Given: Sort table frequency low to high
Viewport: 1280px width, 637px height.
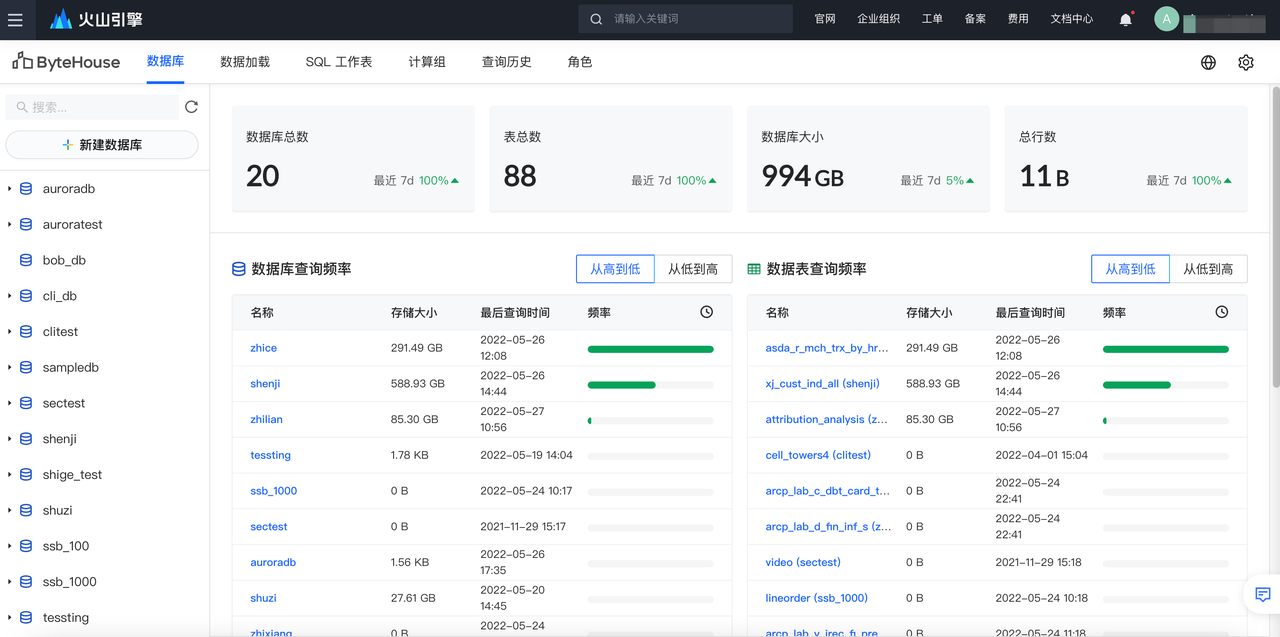Looking at the screenshot, I should (1208, 269).
